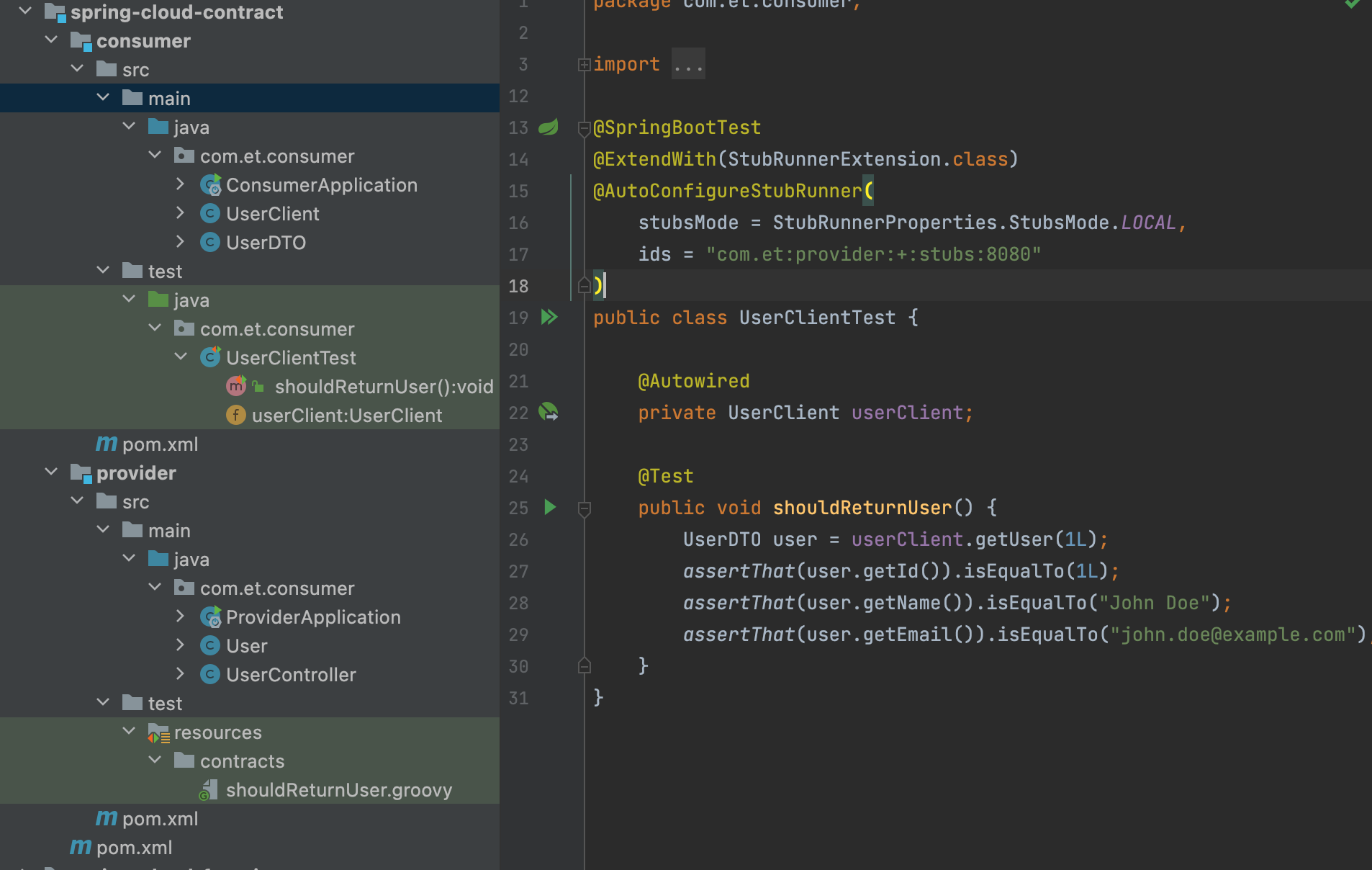Click the UserClient type on line 22
The image size is (1372, 870).
tap(782, 413)
